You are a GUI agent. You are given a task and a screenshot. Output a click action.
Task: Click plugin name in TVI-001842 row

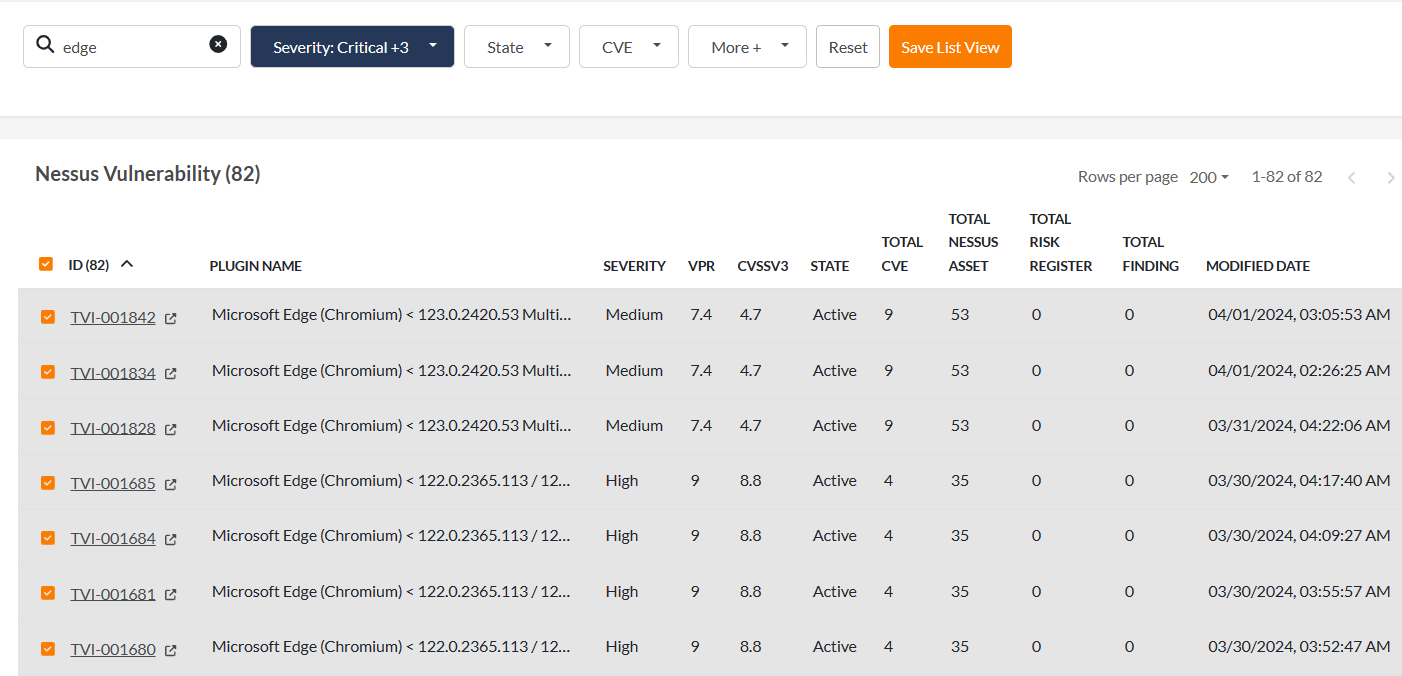[392, 315]
